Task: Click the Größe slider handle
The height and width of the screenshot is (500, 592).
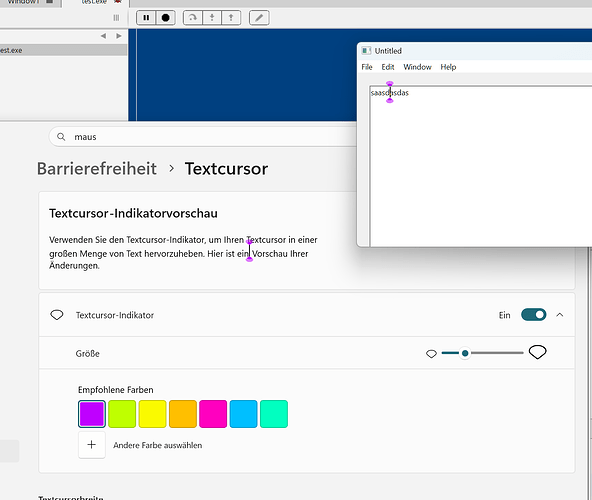Action: 465,353
